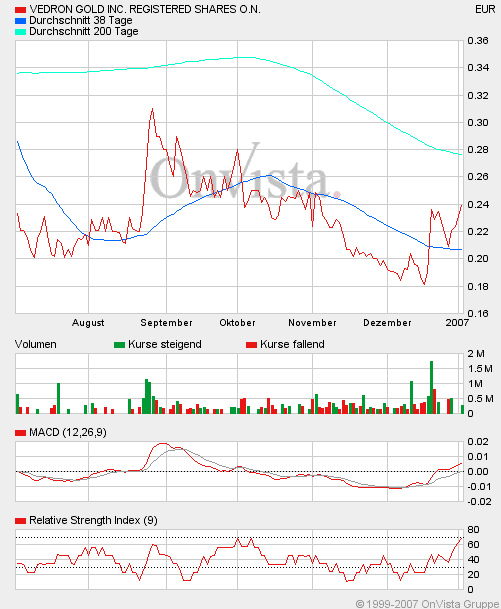The image size is (501, 609).
Task: Click the 'MACD (12,26,9)' label
Action: [x=68, y=432]
